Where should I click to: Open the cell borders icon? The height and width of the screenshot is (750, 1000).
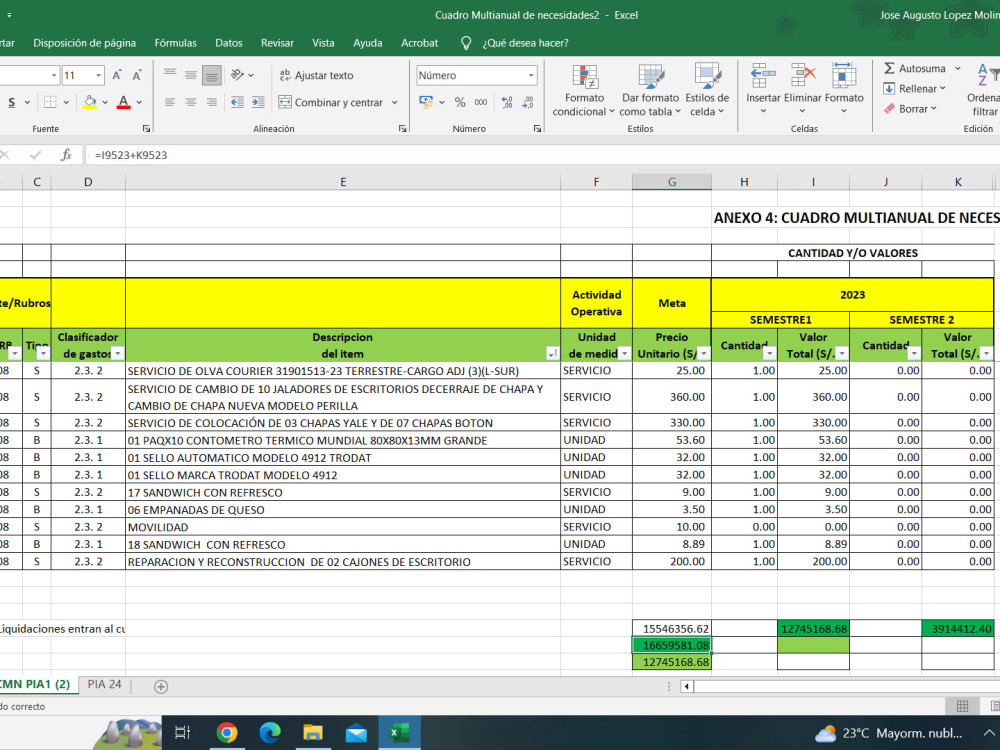(x=50, y=102)
